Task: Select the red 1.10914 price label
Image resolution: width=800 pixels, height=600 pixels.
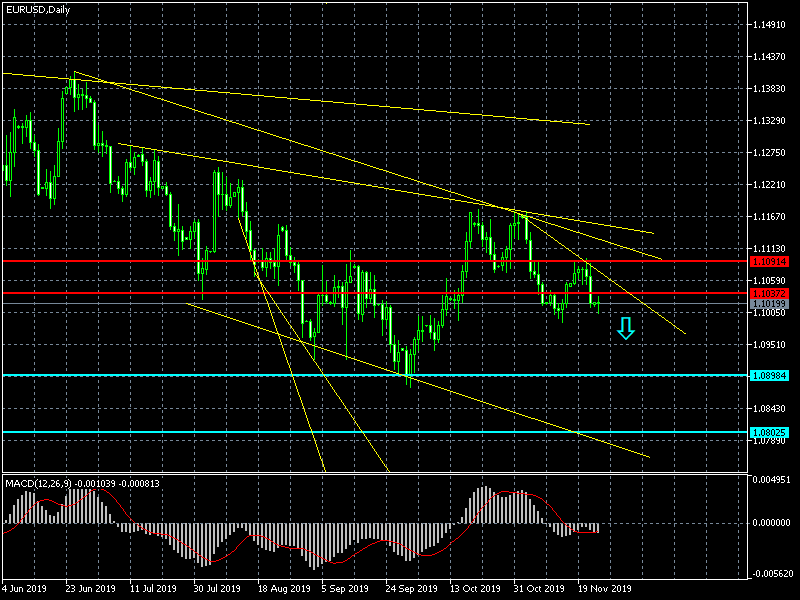Action: (x=769, y=262)
